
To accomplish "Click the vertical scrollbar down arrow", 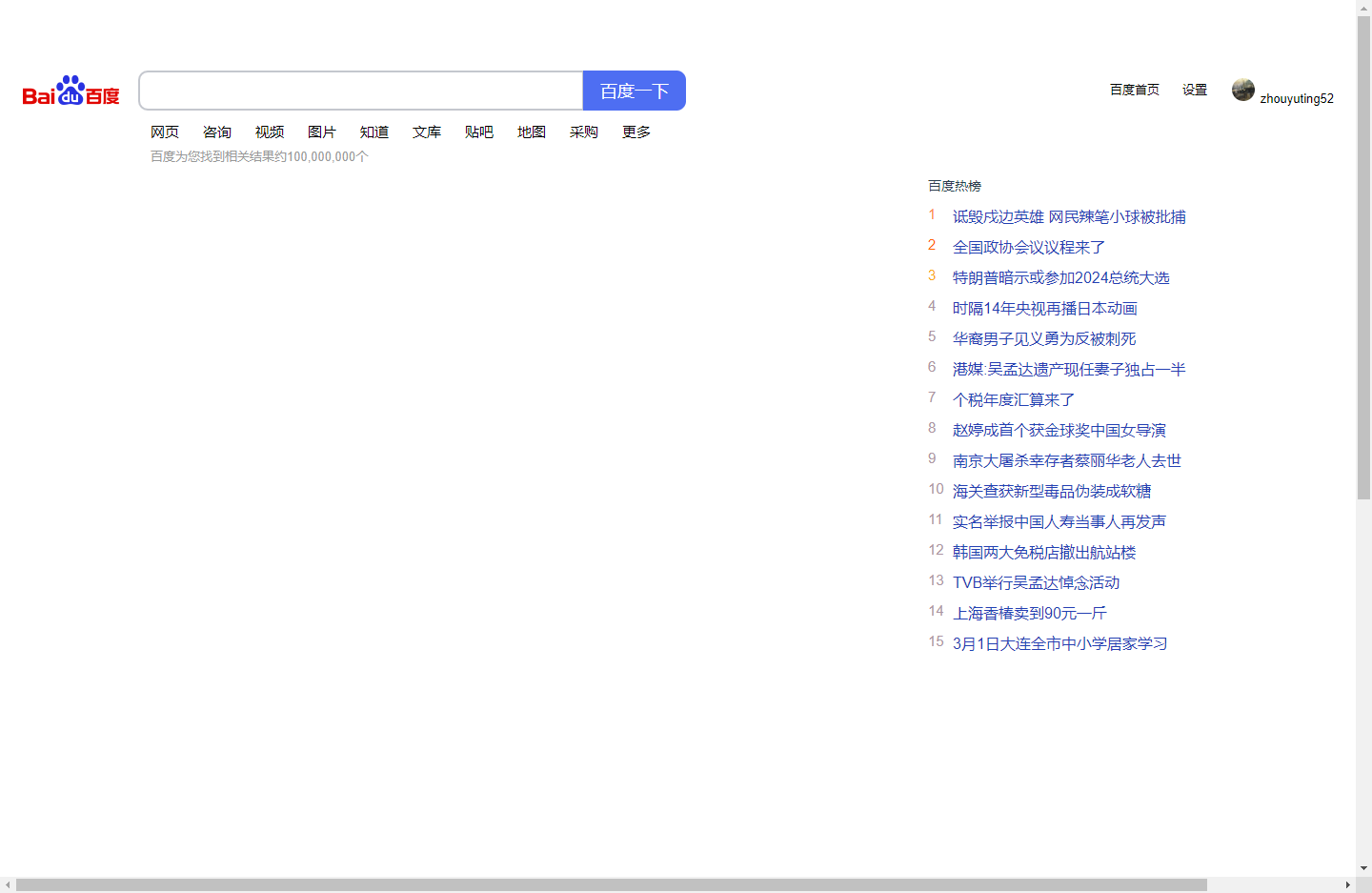I will tap(1363, 868).
